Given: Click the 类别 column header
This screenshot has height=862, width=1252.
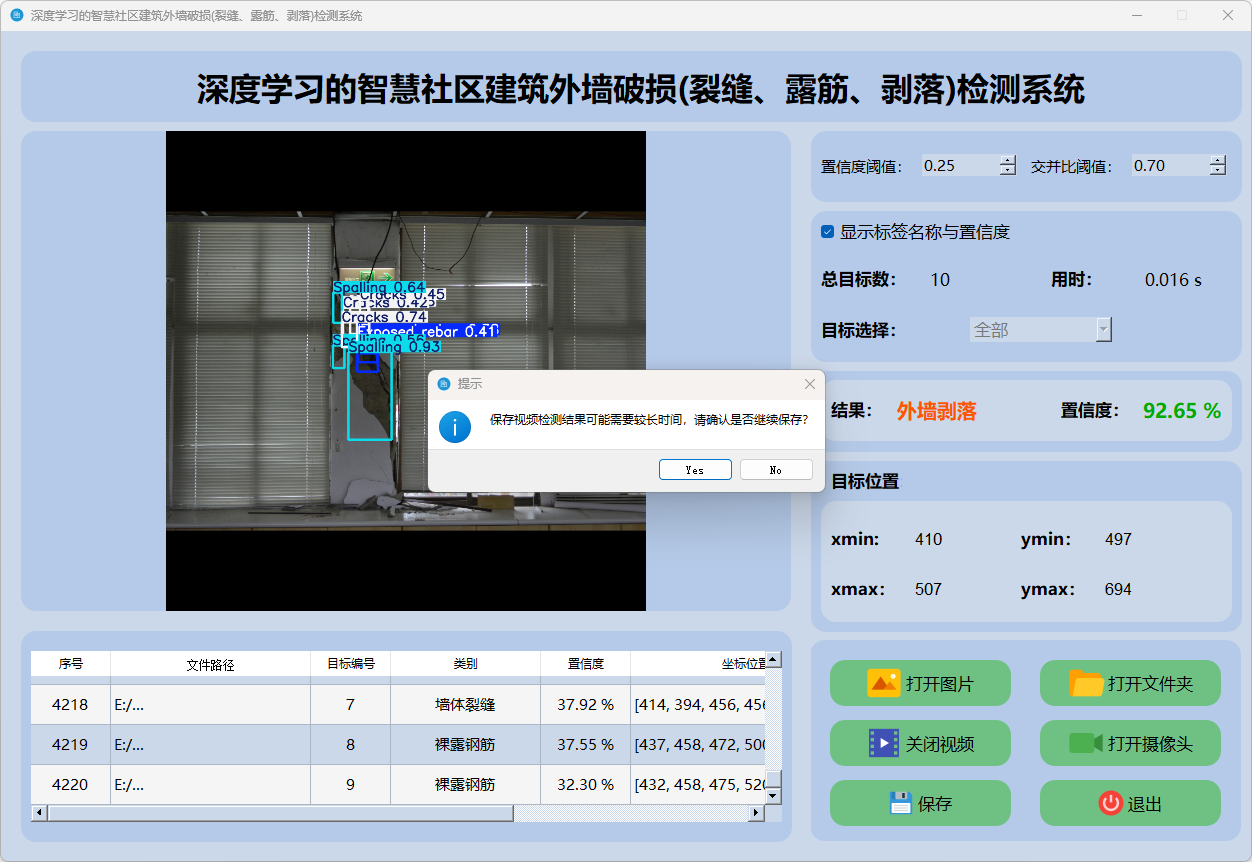Looking at the screenshot, I should 465,664.
